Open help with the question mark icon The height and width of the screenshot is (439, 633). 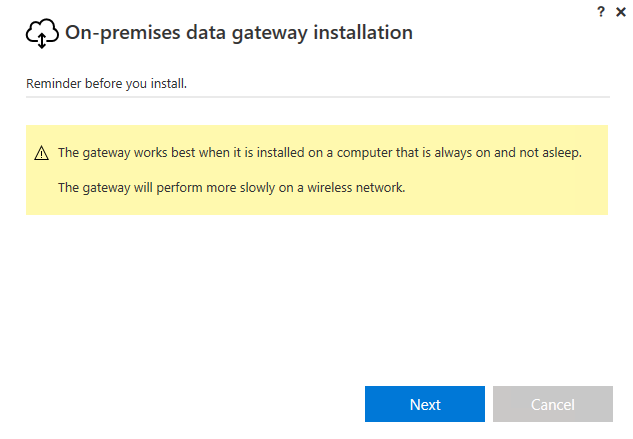click(x=601, y=10)
